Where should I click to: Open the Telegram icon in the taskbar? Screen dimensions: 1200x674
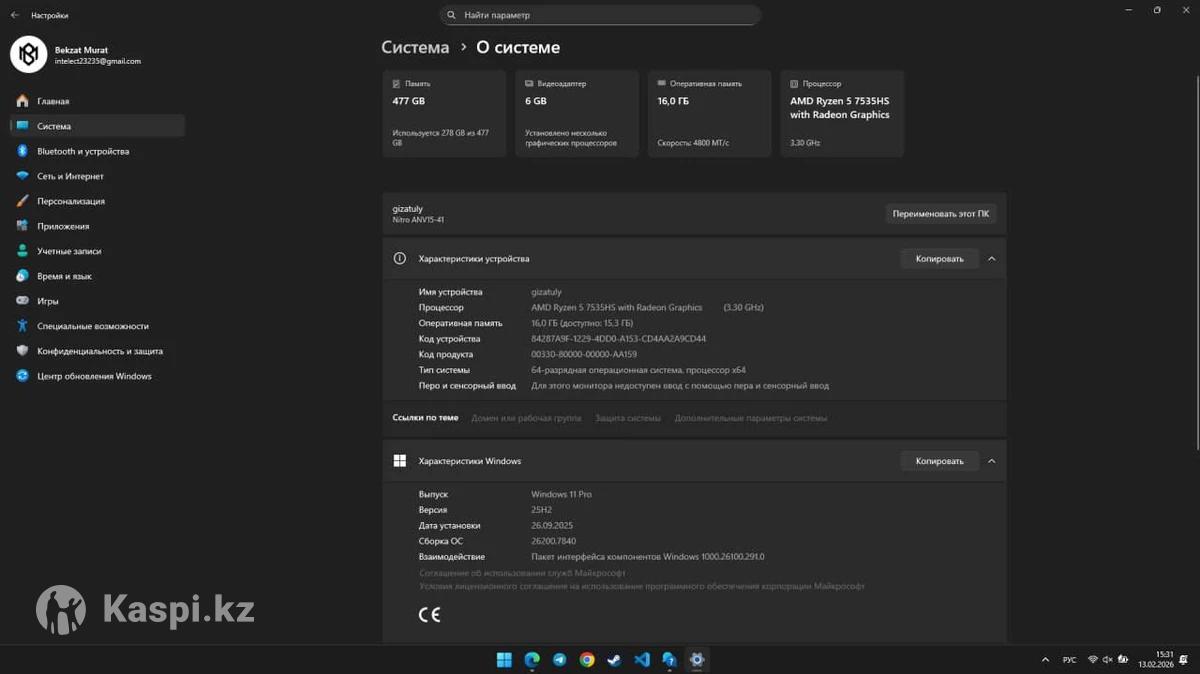(x=559, y=660)
